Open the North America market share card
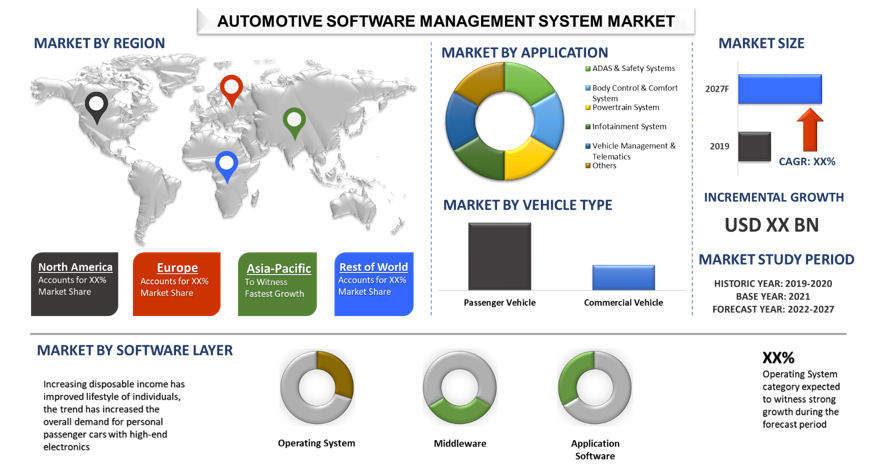880x471 pixels. [x=75, y=284]
